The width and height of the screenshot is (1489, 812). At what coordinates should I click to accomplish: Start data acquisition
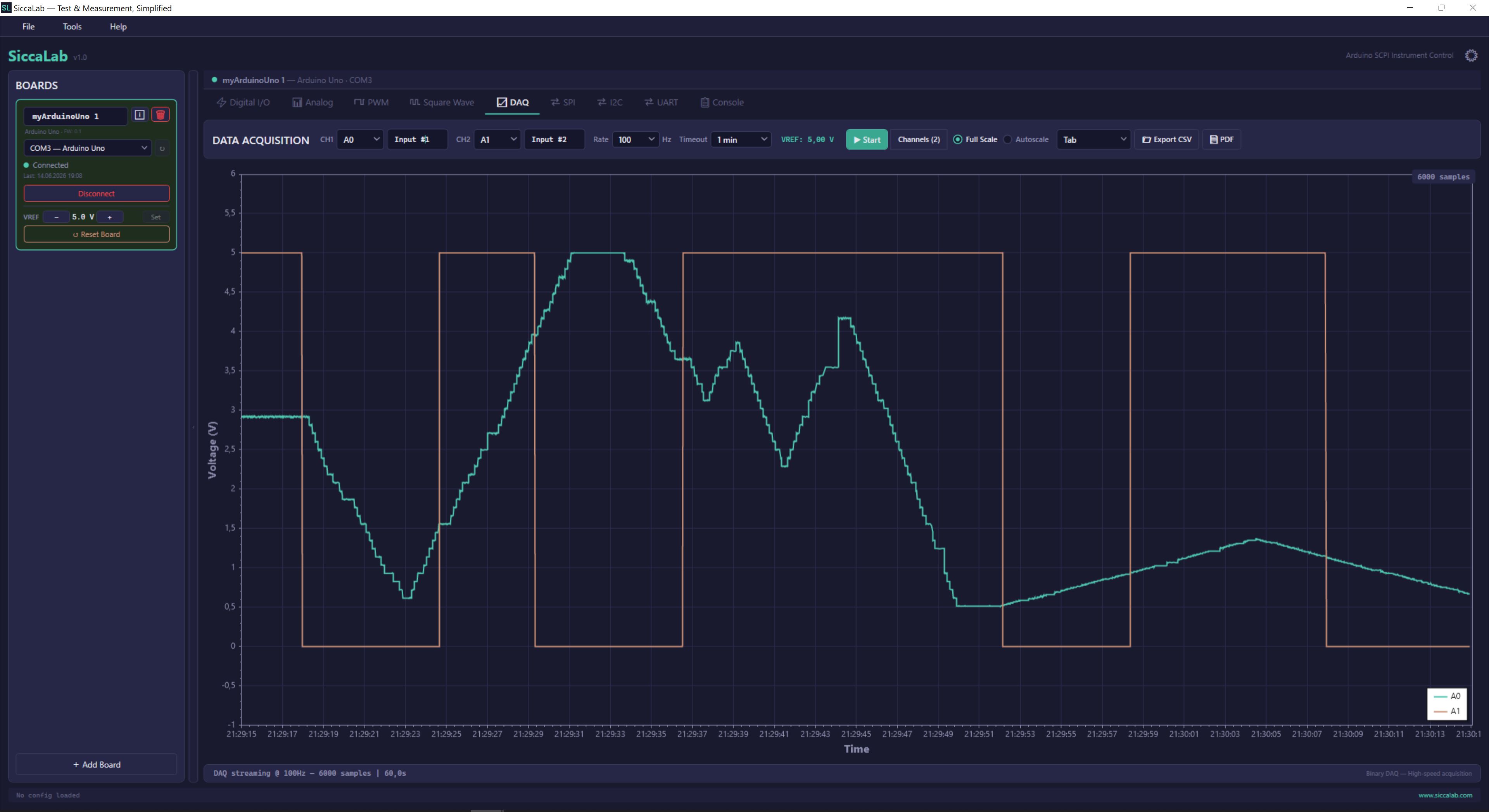[x=867, y=139]
